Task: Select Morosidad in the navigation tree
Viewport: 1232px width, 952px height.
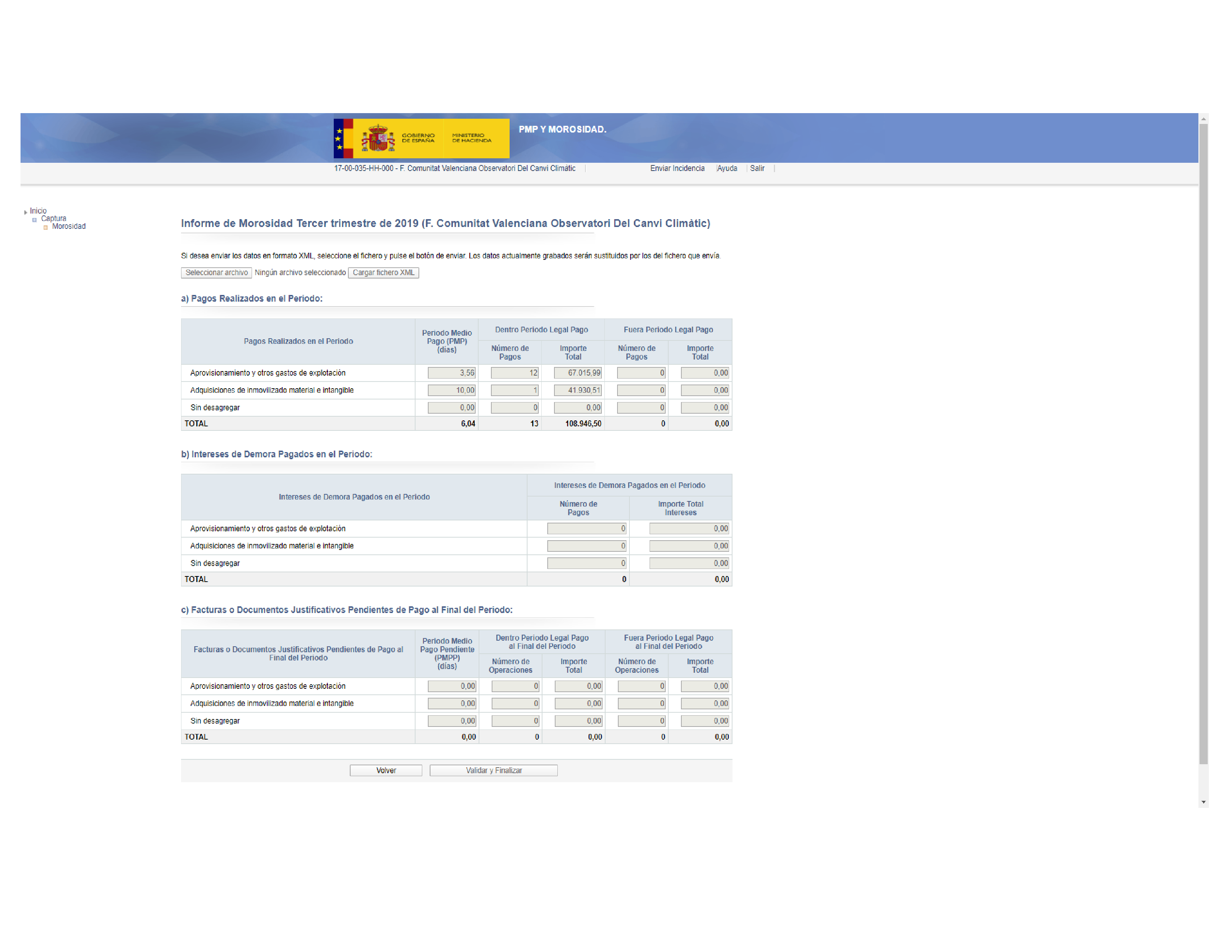Action: 69,226
